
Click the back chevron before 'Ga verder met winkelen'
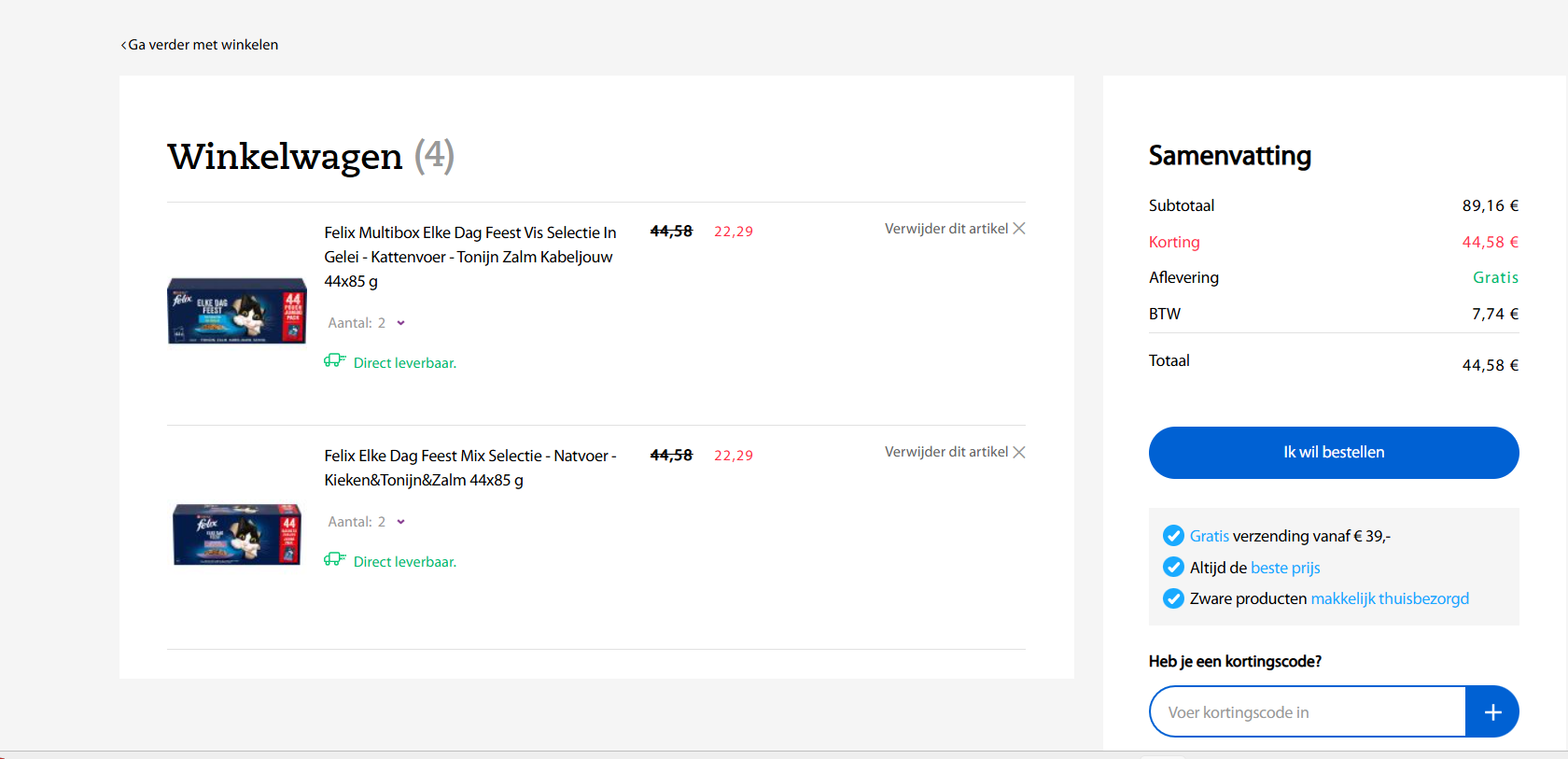123,45
